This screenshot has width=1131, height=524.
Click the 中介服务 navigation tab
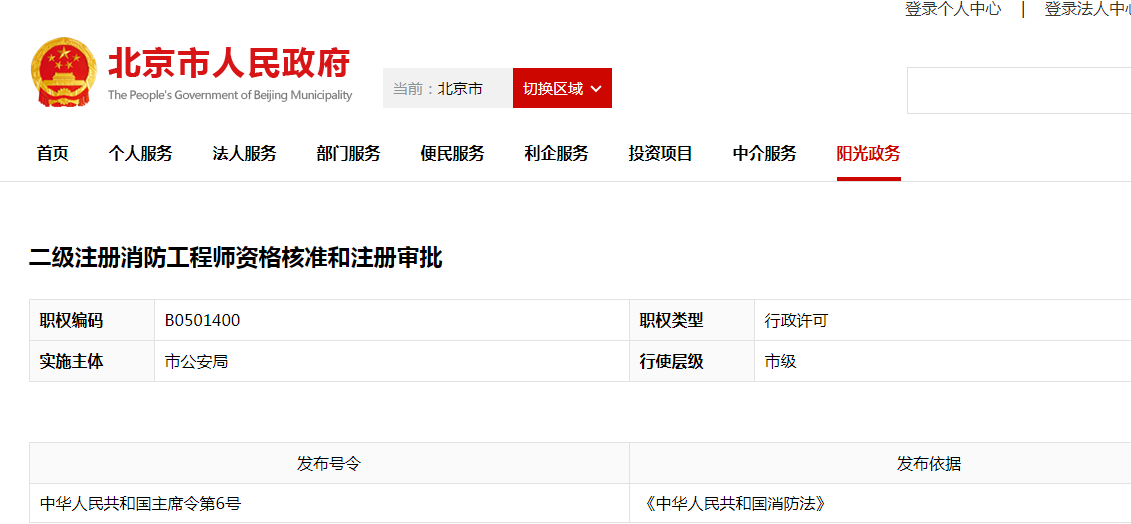(765, 154)
